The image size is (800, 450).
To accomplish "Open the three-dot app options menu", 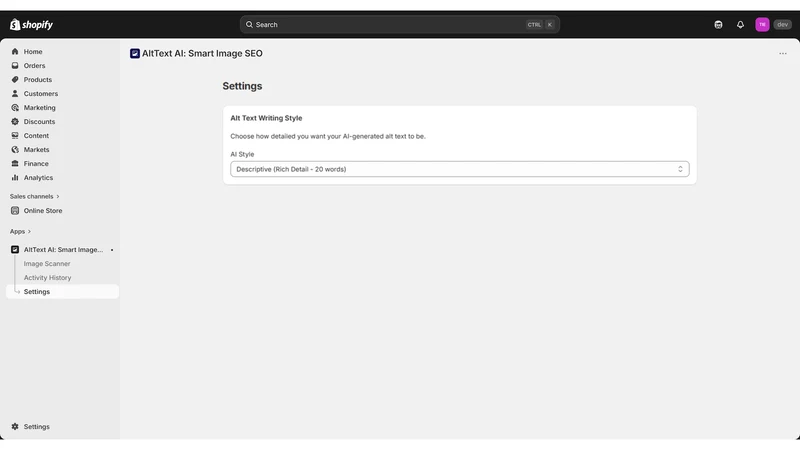I will click(783, 54).
